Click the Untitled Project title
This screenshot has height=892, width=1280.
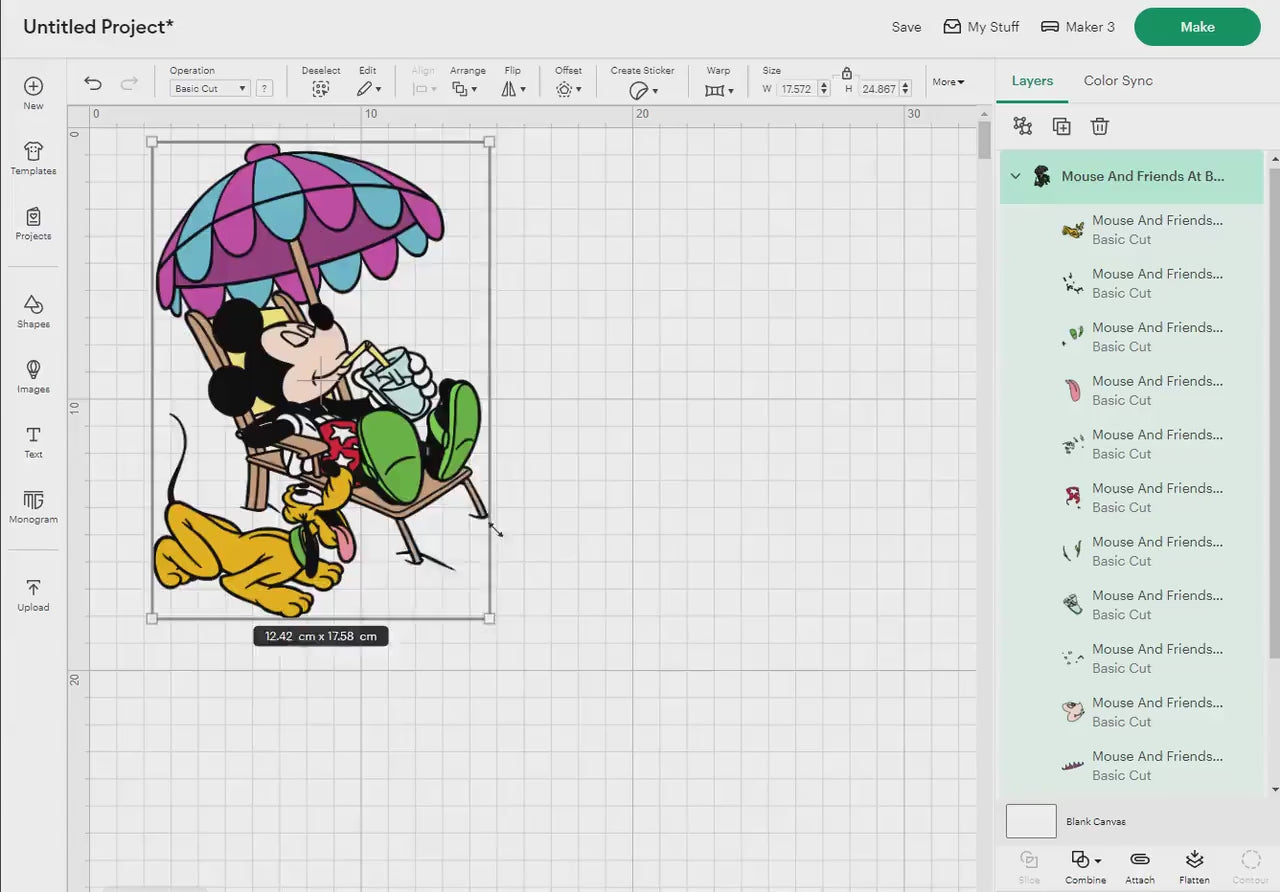99,27
